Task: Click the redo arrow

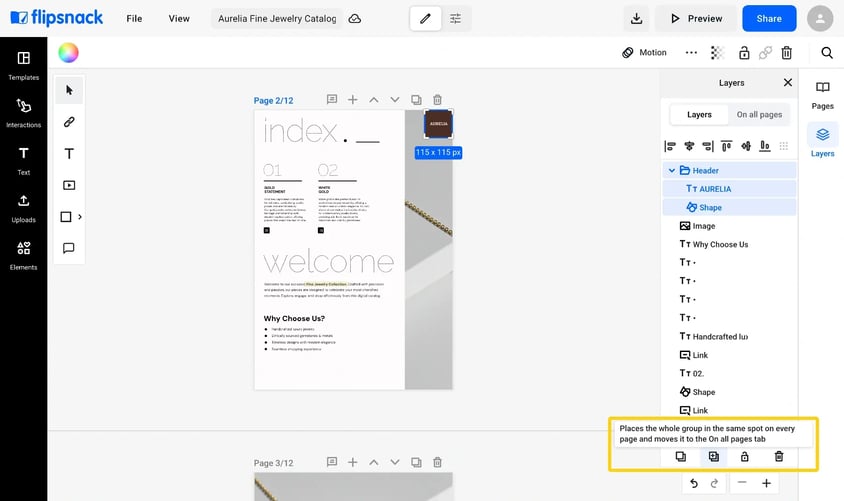Action: [714, 483]
